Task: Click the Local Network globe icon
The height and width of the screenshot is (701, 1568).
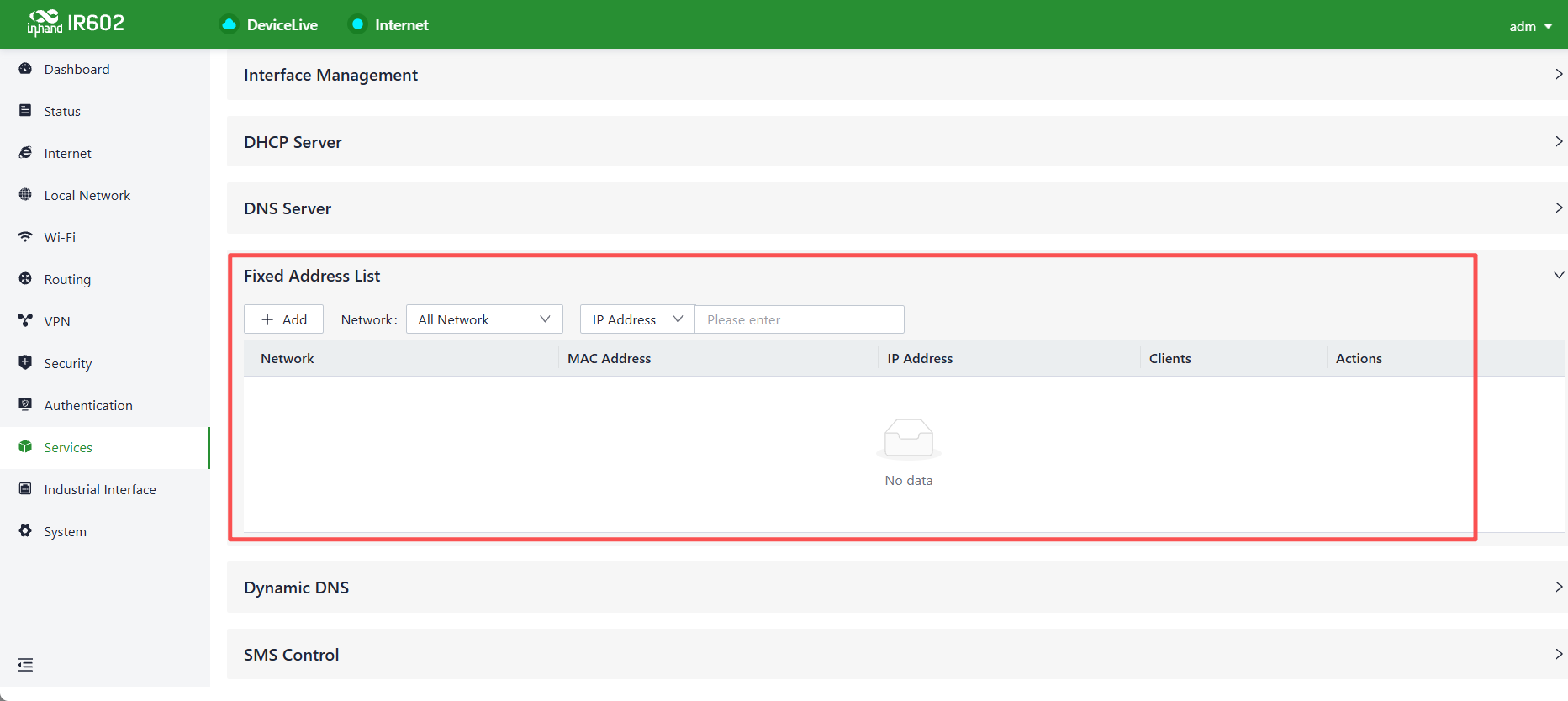Action: [25, 195]
